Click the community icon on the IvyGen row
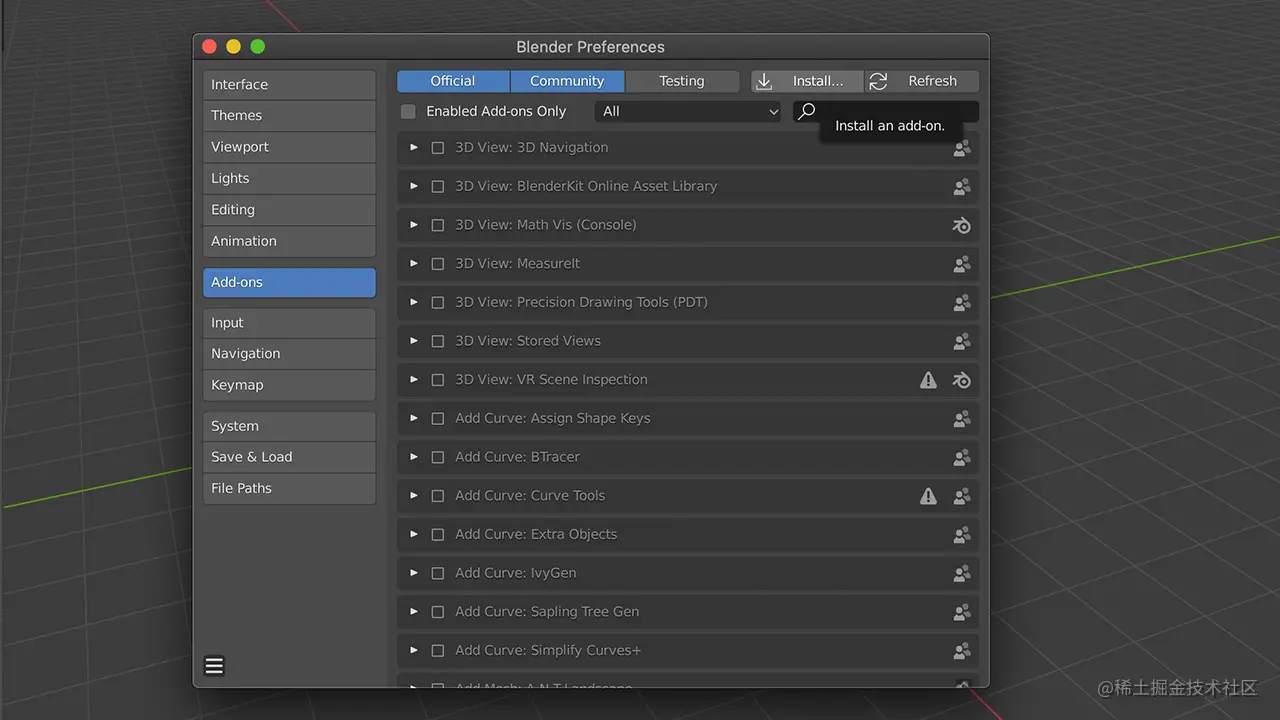Screen dimensions: 1280x720 [x=962, y=574]
